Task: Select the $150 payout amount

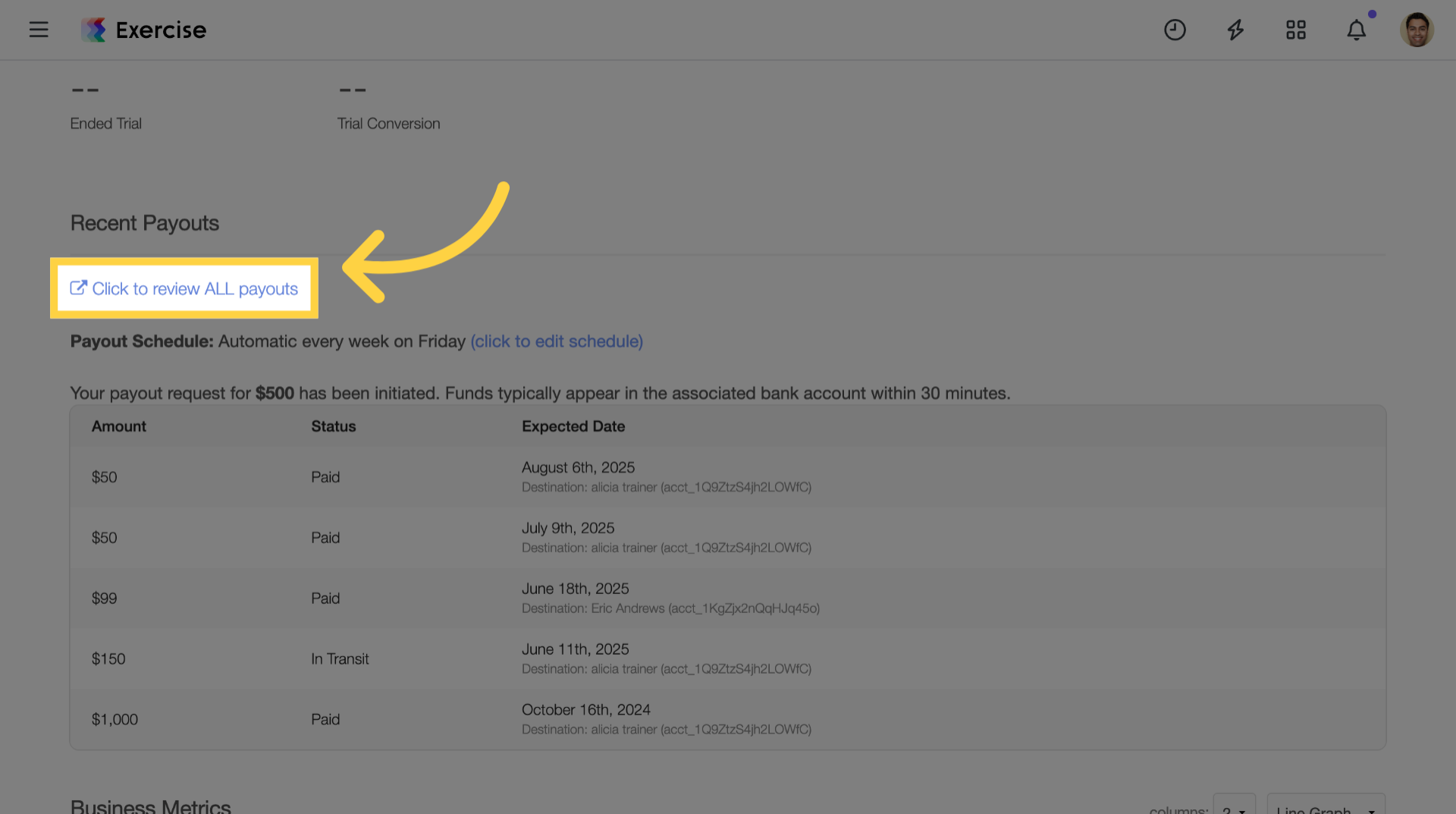Action: pos(108,659)
